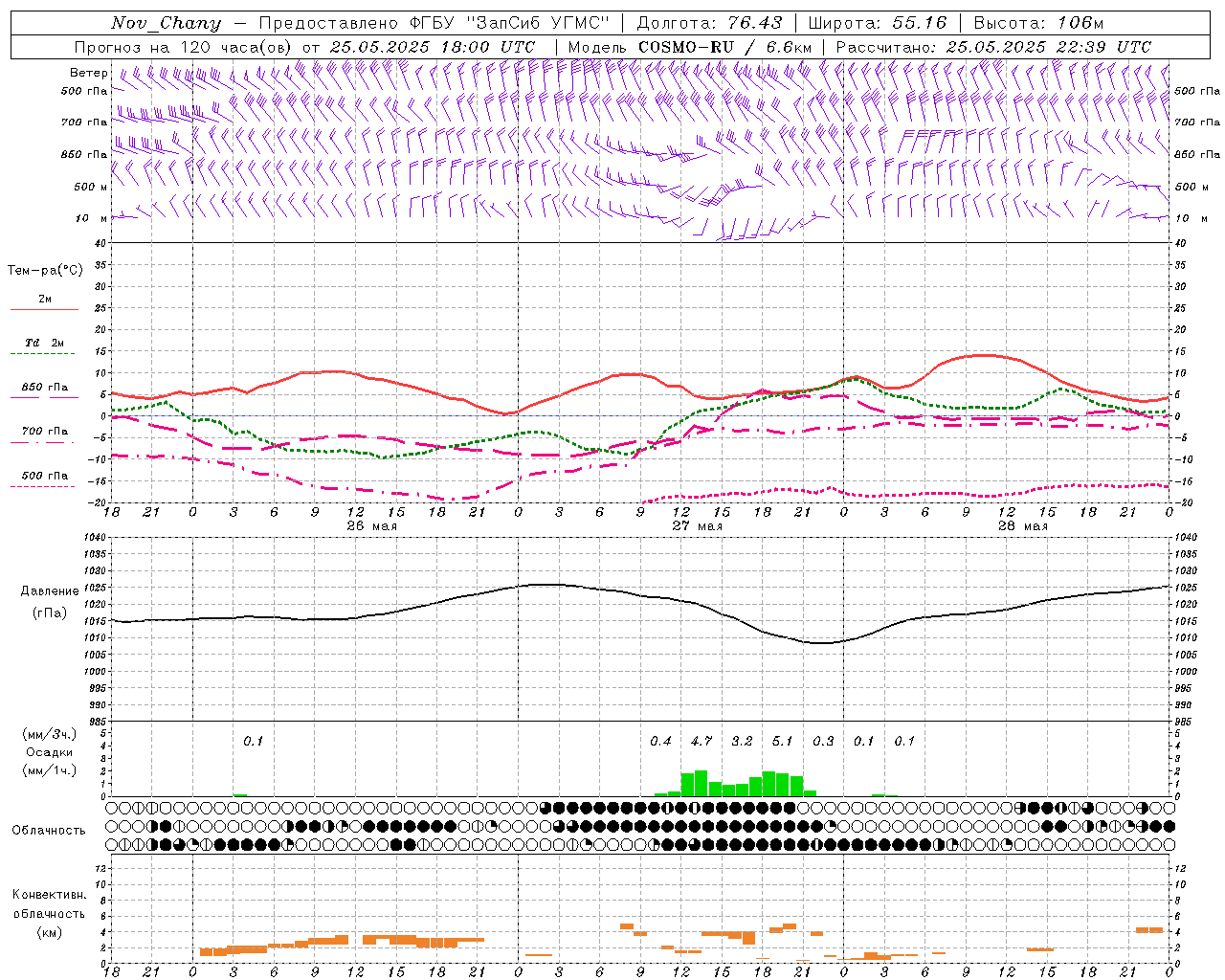Select the 0.3 precipitation total
Screen dimensions: 1225x980
[823, 741]
